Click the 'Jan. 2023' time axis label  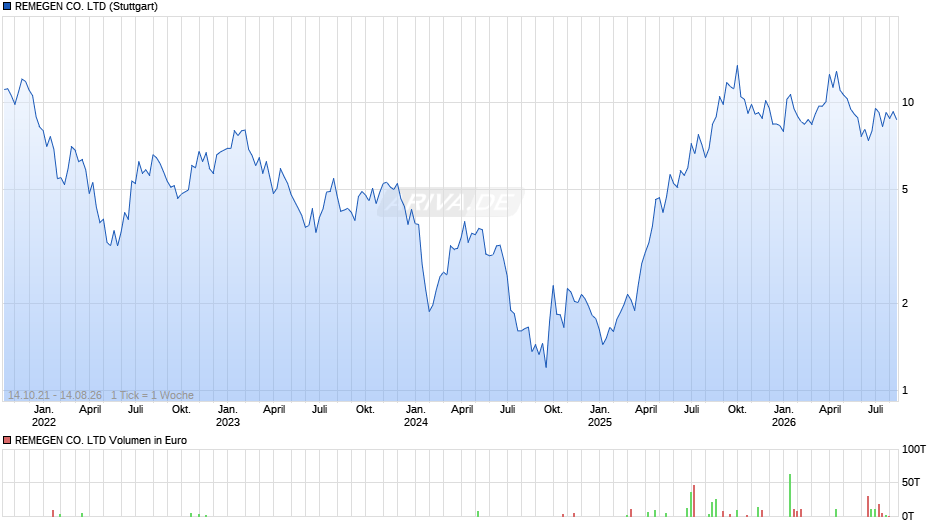point(227,416)
